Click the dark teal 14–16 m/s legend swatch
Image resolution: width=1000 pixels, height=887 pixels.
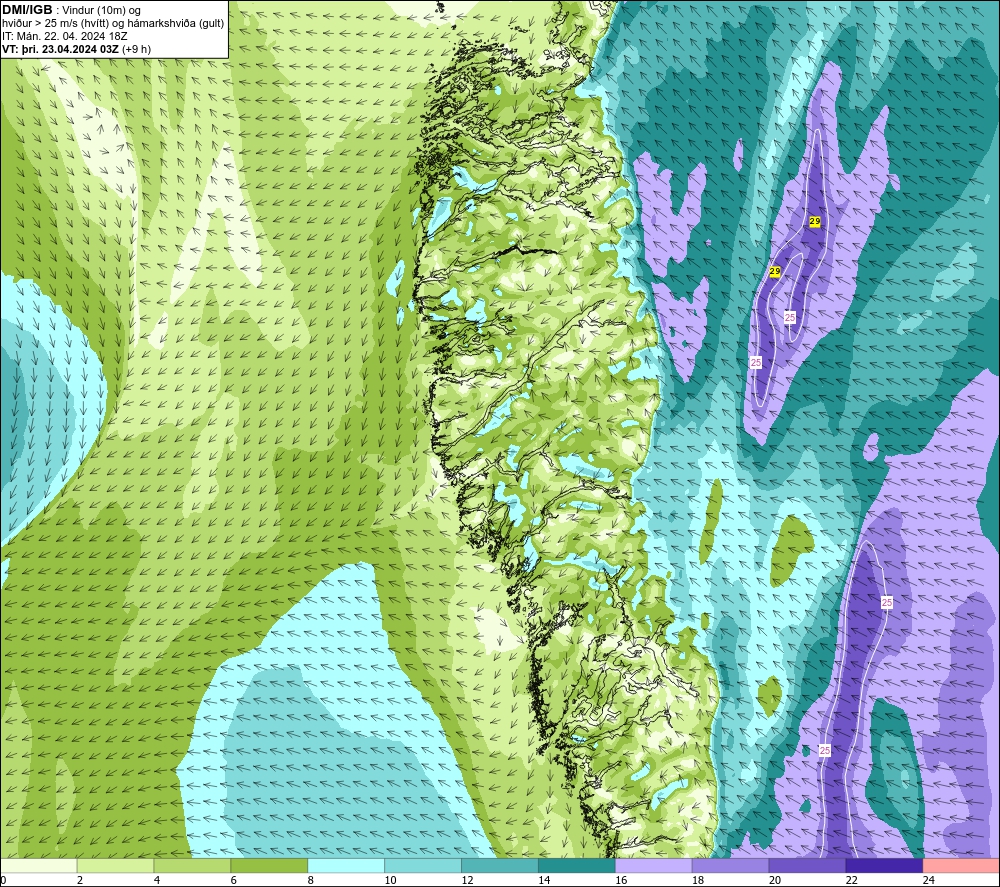577,865
